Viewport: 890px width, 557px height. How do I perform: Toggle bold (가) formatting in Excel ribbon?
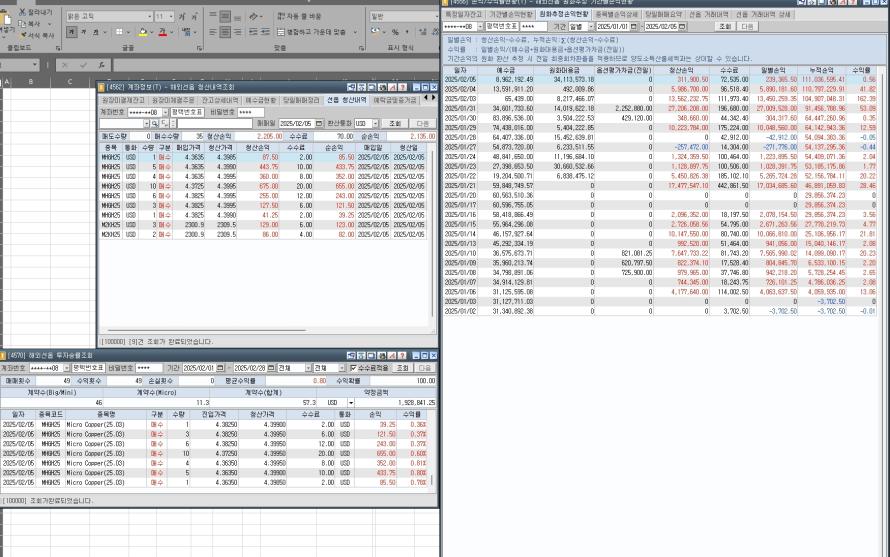pos(72,32)
